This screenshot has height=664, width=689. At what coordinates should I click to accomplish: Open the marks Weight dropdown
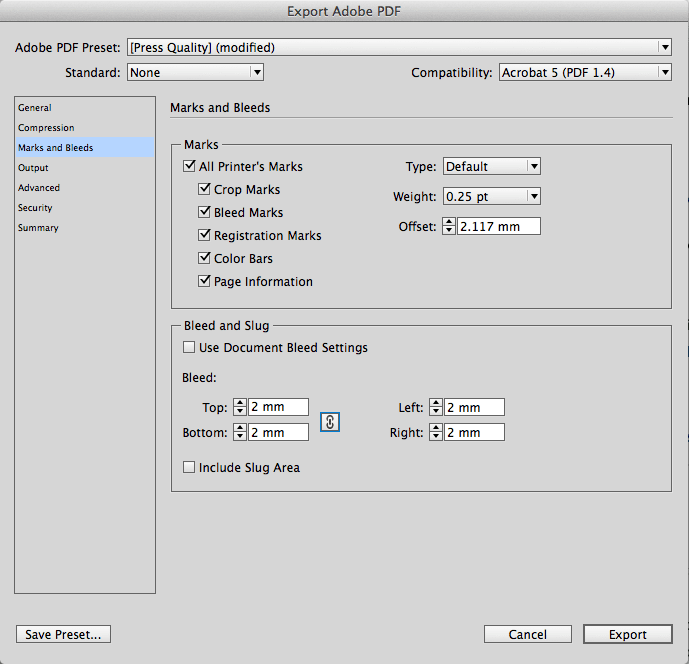pos(492,196)
